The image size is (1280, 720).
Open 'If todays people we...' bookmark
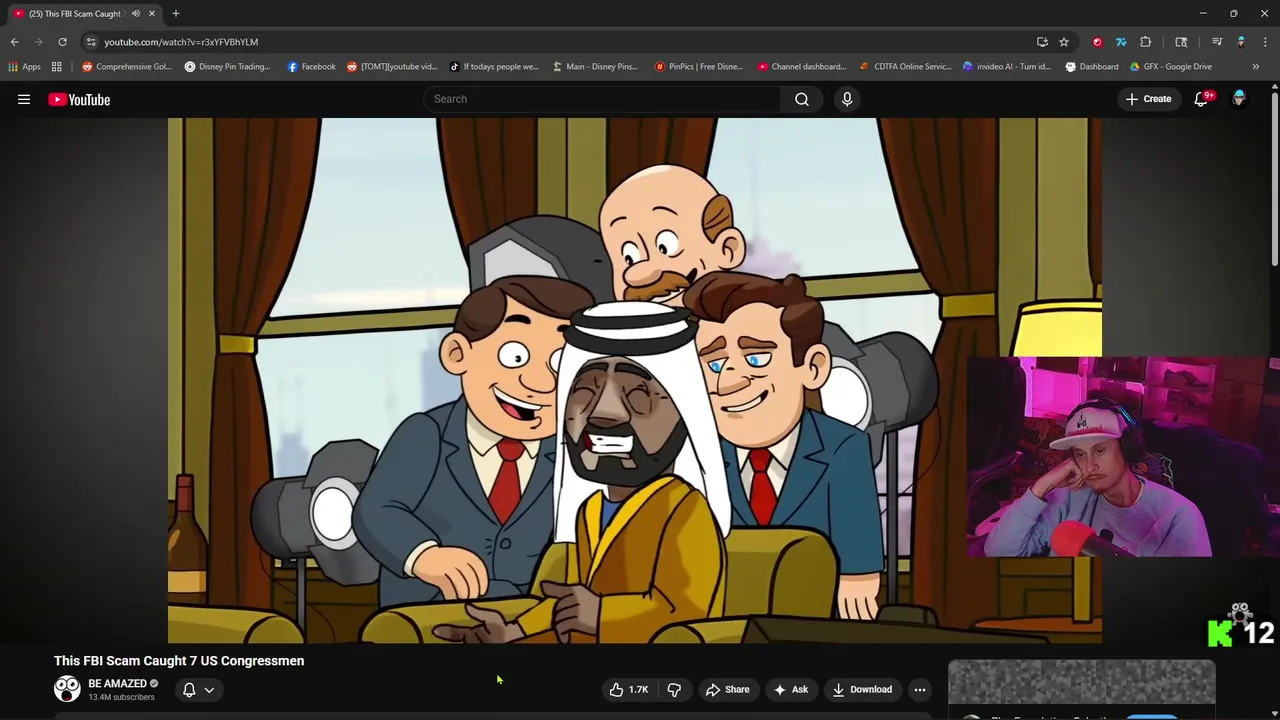(494, 67)
